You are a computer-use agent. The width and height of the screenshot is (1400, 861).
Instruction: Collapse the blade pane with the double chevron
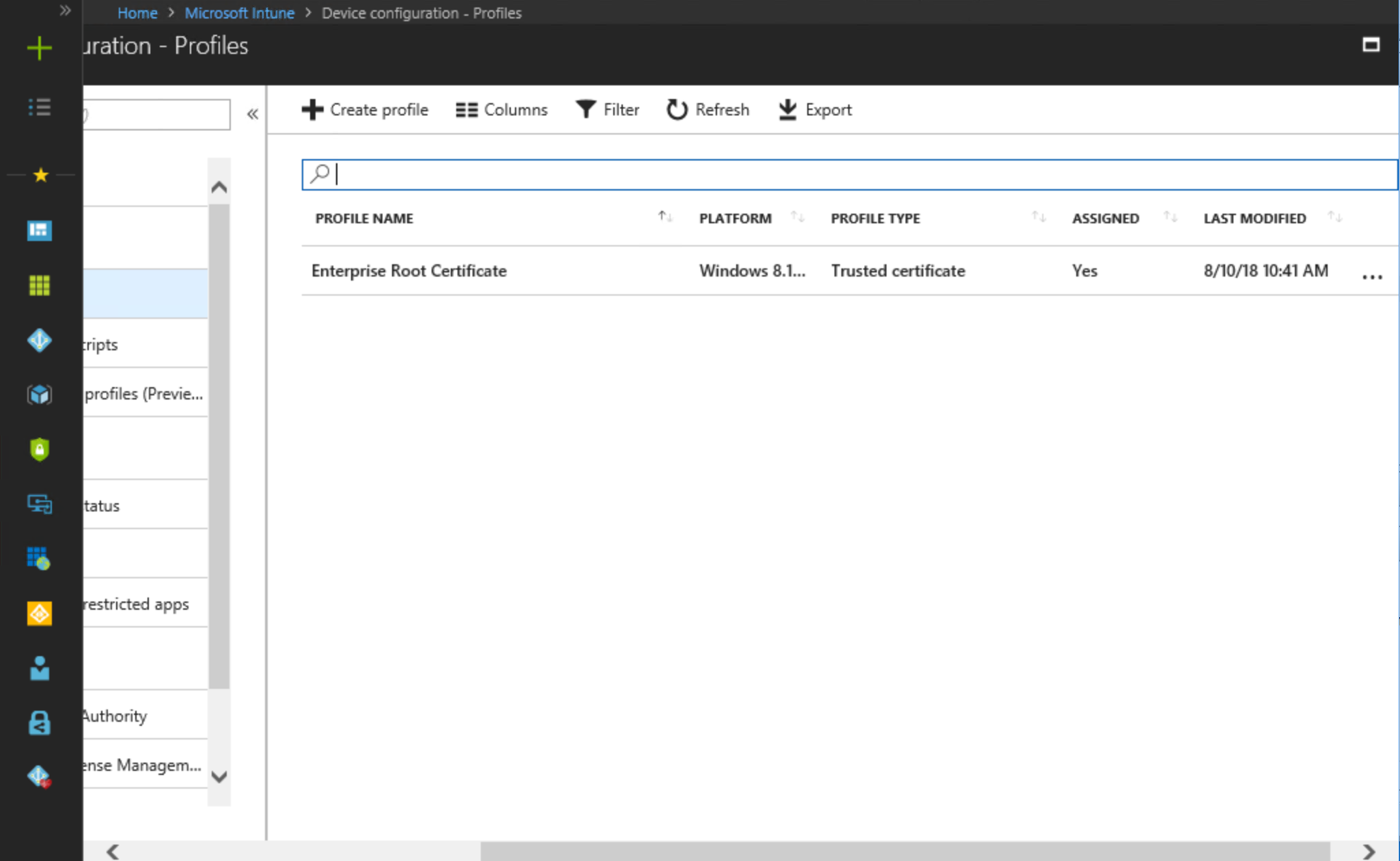pos(252,114)
